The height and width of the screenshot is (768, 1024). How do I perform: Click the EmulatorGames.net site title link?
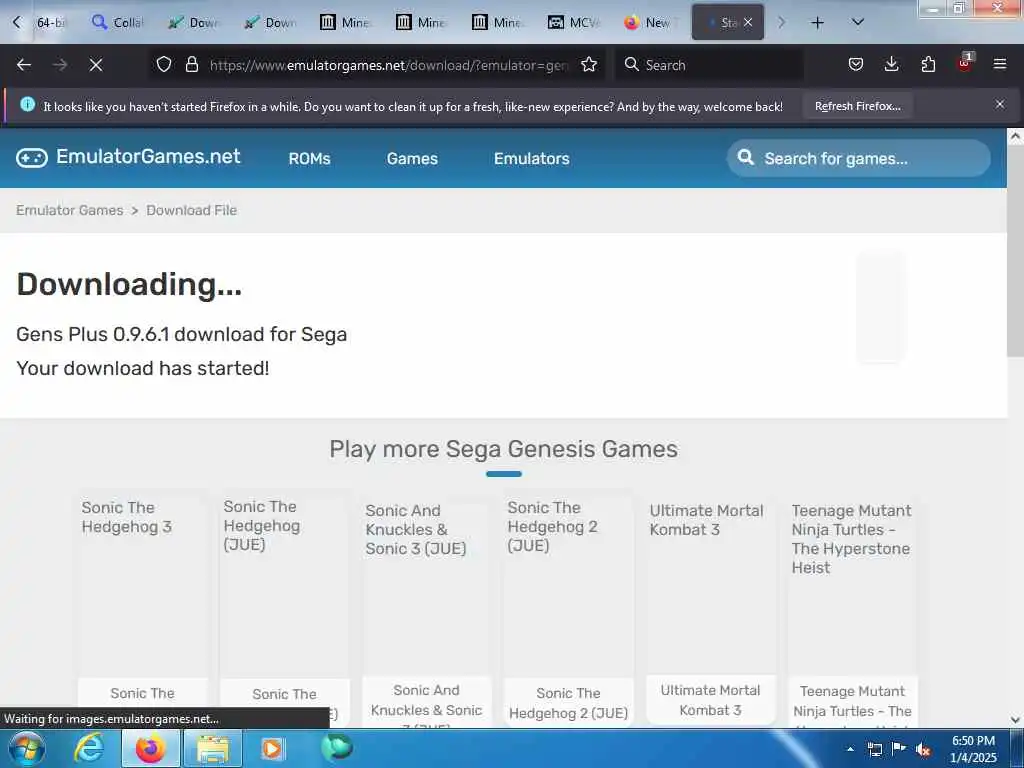(x=148, y=157)
